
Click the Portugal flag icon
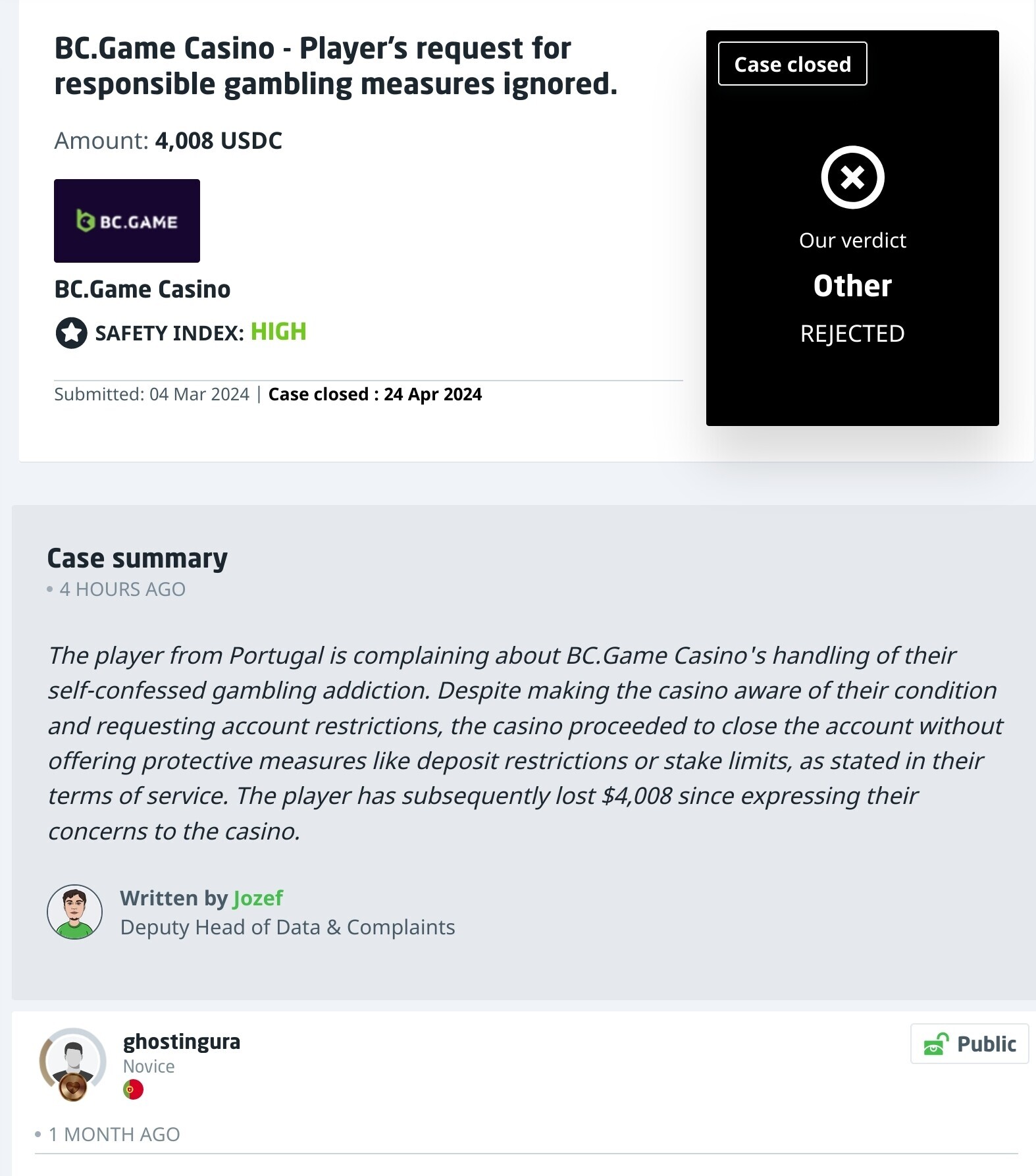[x=133, y=1089]
